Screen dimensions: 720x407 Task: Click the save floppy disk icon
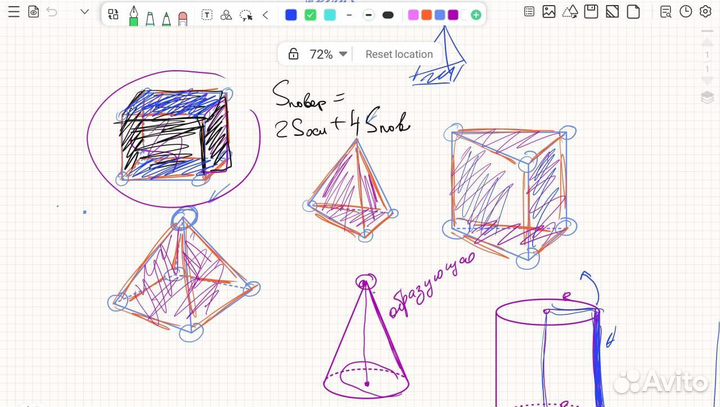point(590,12)
